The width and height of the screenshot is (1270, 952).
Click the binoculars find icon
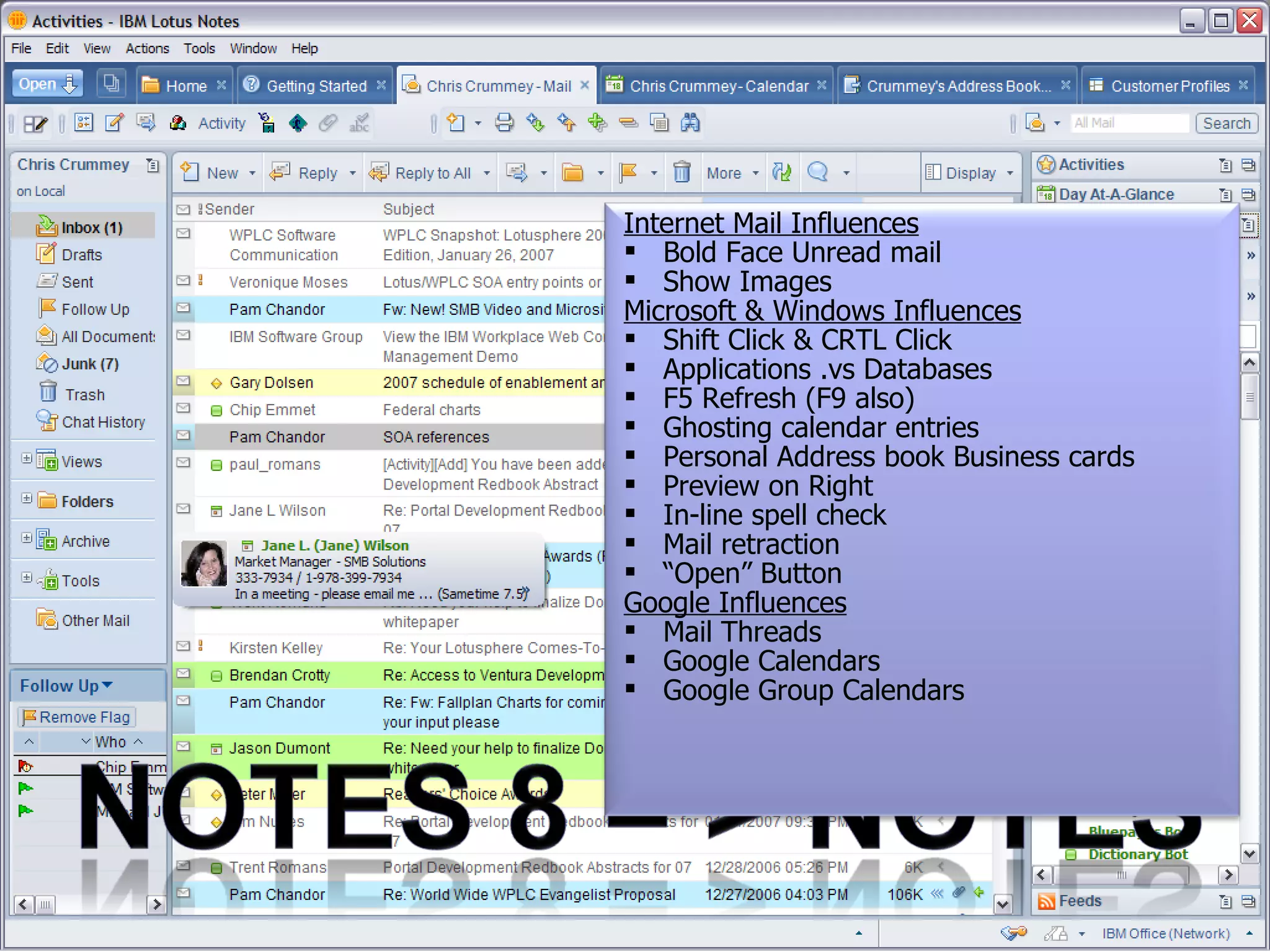690,123
